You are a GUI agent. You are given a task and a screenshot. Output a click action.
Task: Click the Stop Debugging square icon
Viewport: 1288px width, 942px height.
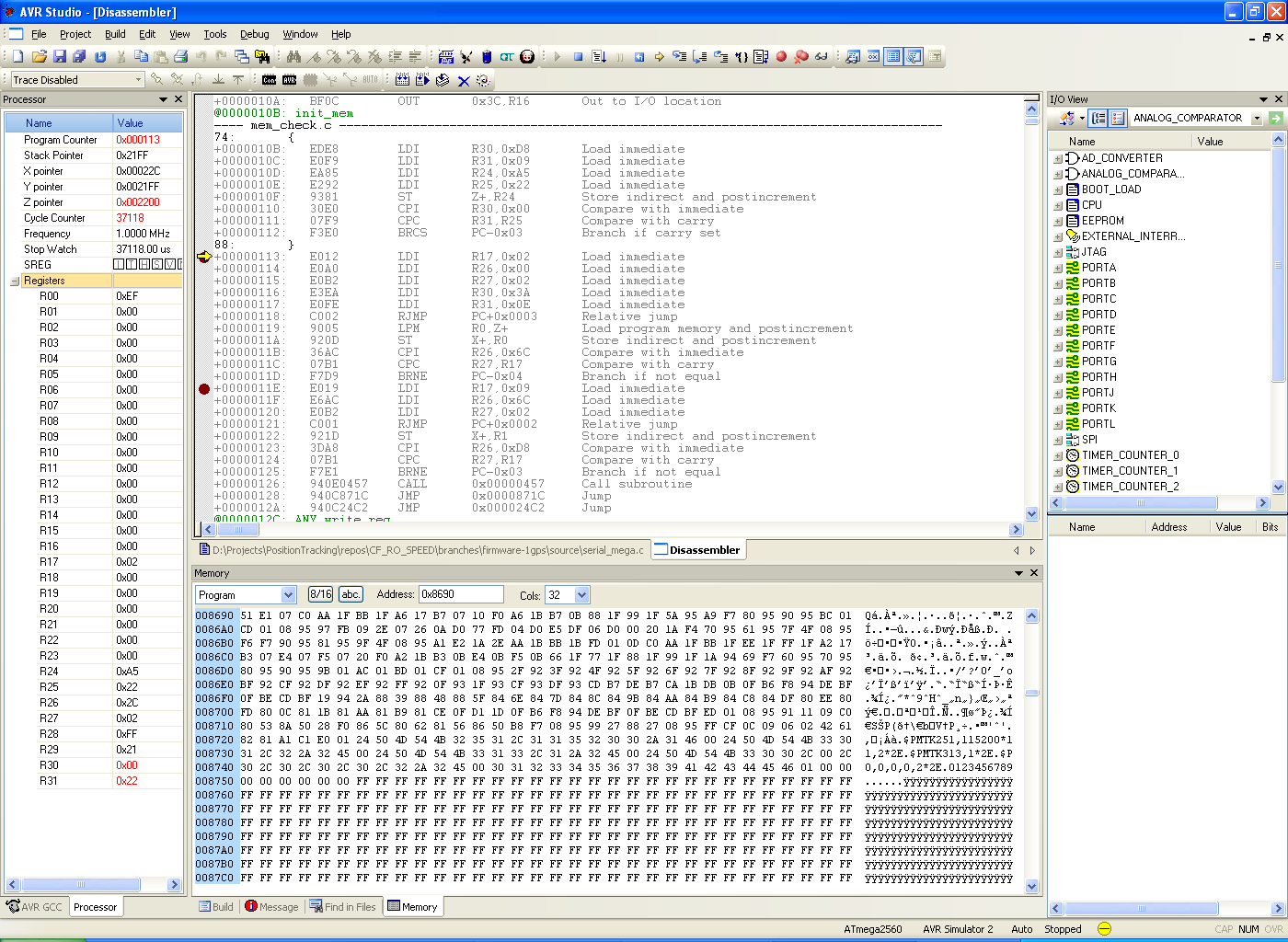579,57
